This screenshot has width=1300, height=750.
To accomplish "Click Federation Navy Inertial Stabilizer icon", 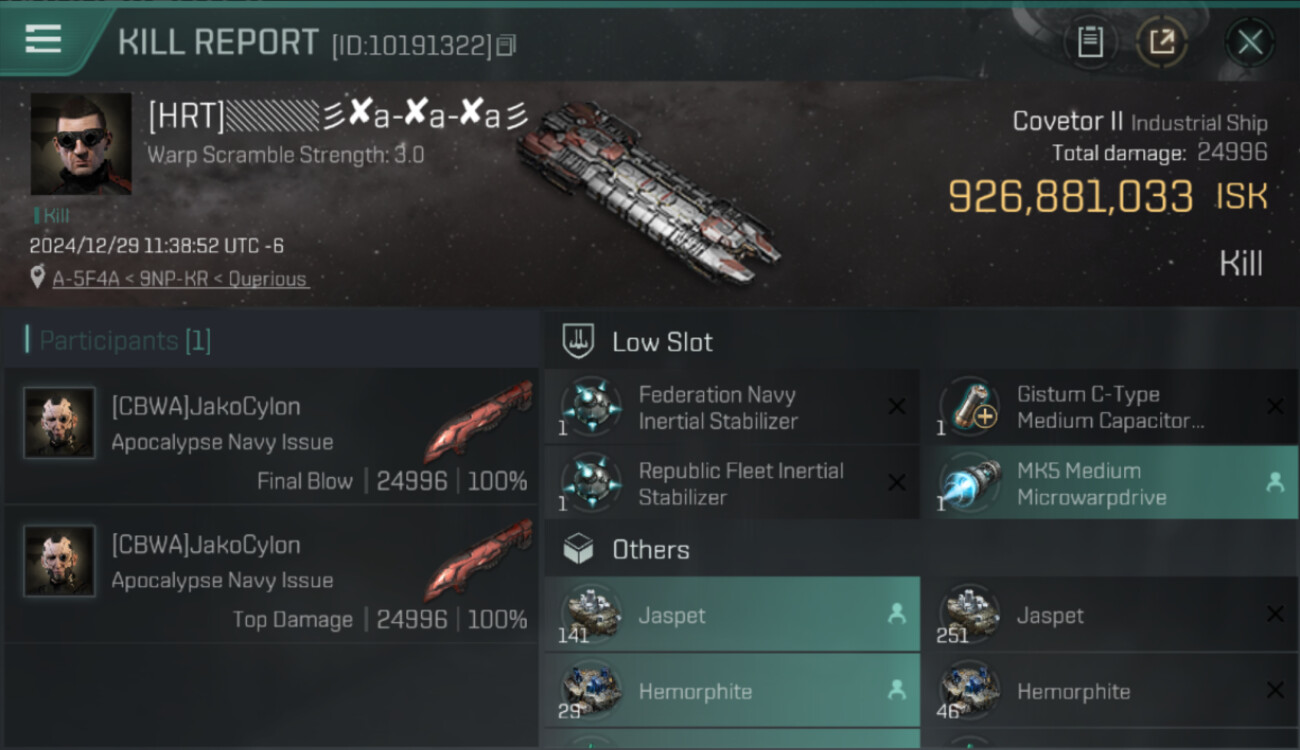I will (x=591, y=407).
